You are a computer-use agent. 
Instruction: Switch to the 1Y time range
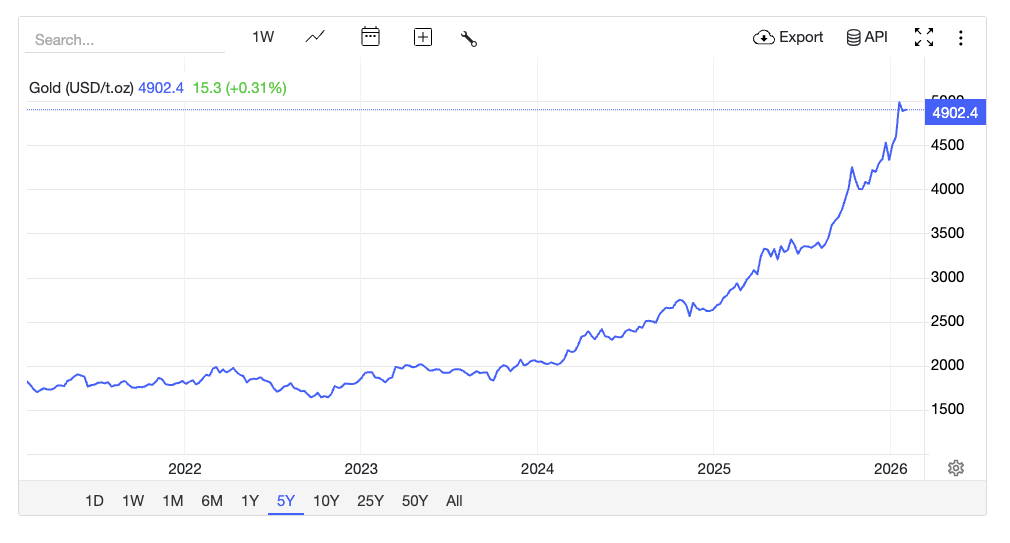point(250,501)
